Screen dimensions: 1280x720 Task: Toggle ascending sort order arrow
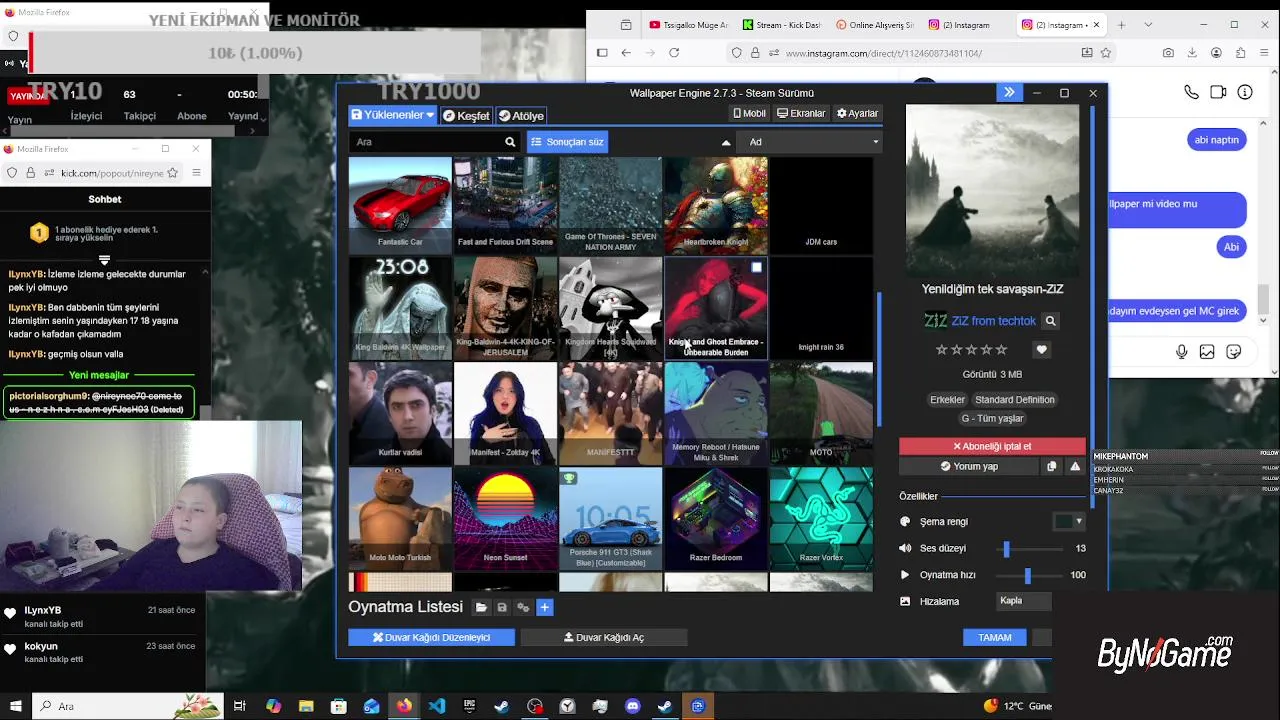[726, 142]
